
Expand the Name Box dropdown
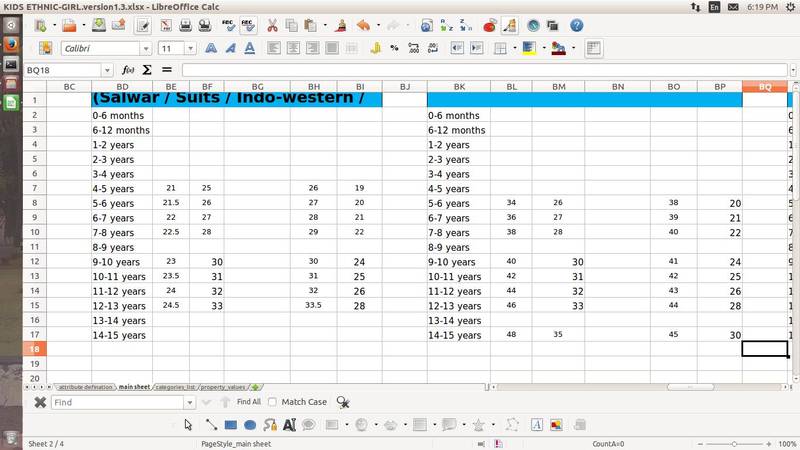pos(109,70)
